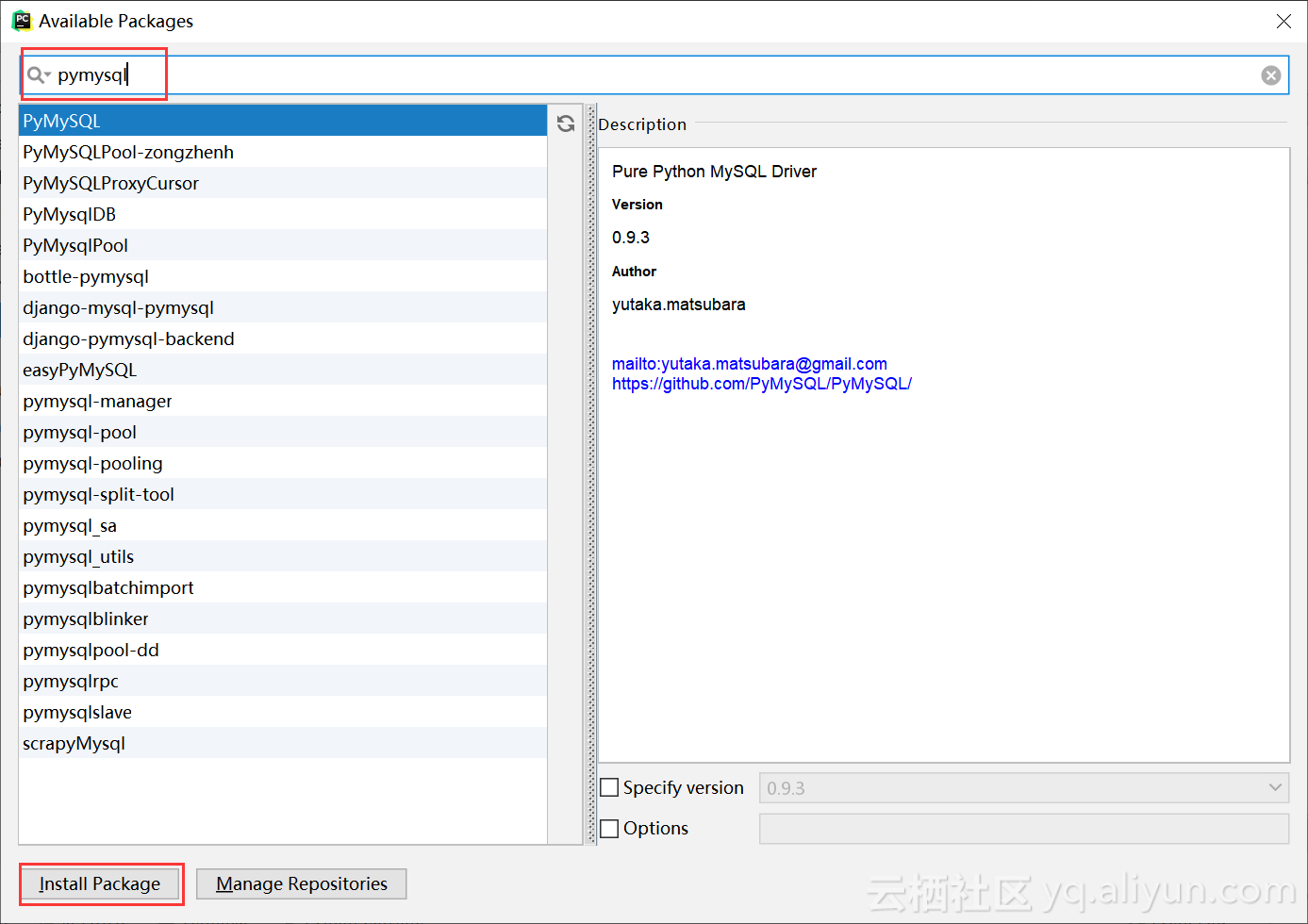
Task: Select PyMySQLPool-zongzhenh package
Action: pos(283,152)
